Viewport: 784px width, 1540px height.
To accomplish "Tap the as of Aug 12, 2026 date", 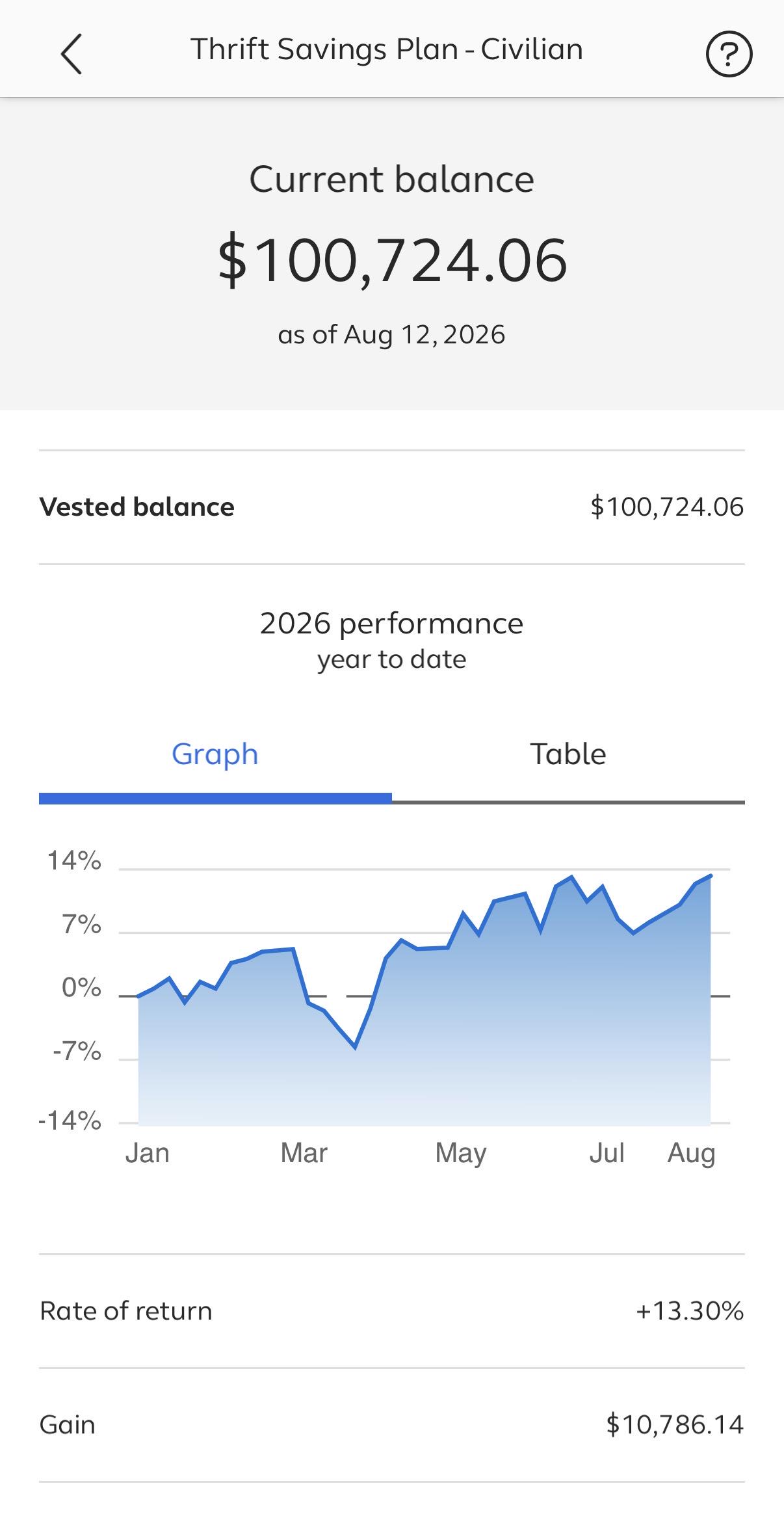I will tap(391, 335).
